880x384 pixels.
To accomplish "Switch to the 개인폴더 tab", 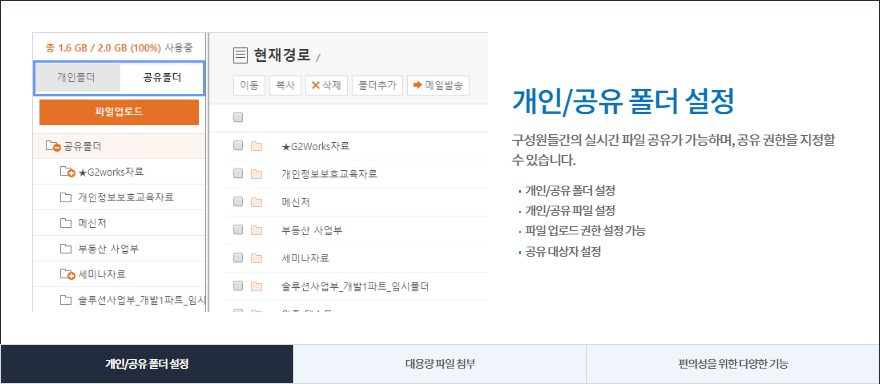I will point(76,78).
